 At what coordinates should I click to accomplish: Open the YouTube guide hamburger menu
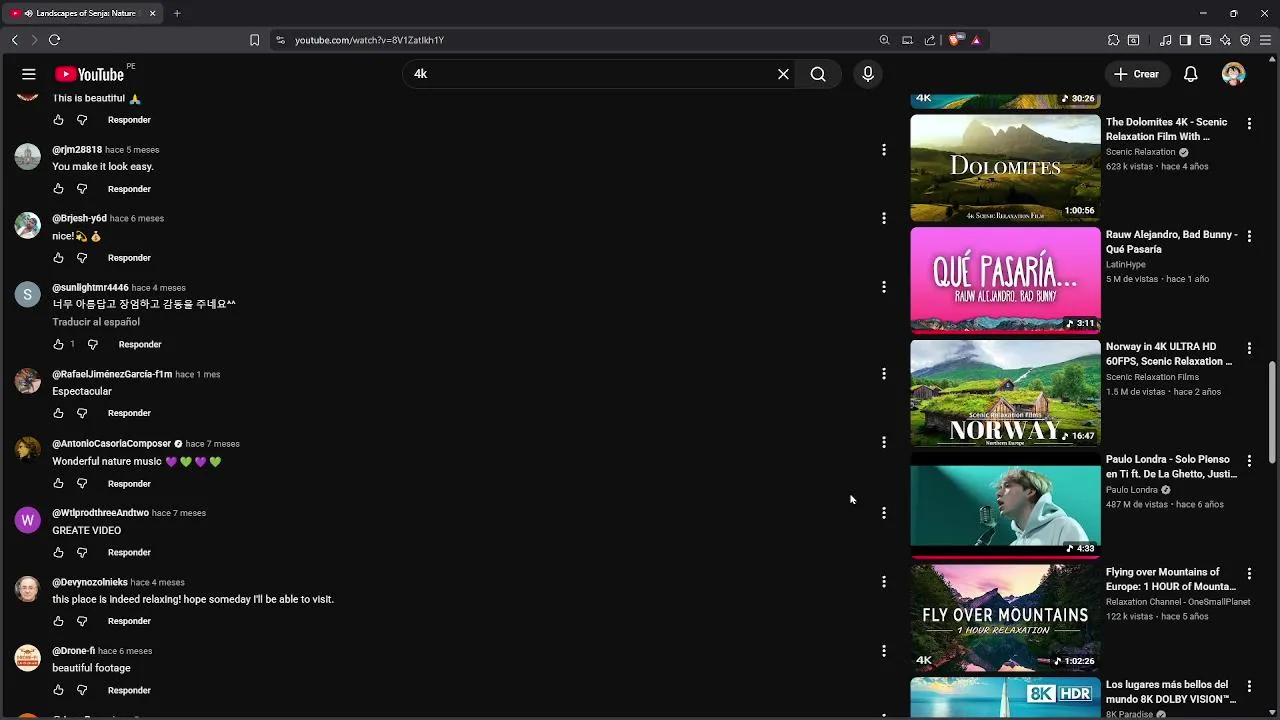pos(29,74)
